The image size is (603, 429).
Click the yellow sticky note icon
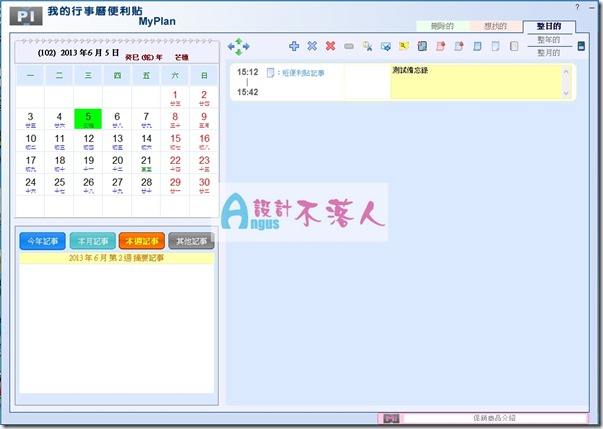[x=403, y=46]
